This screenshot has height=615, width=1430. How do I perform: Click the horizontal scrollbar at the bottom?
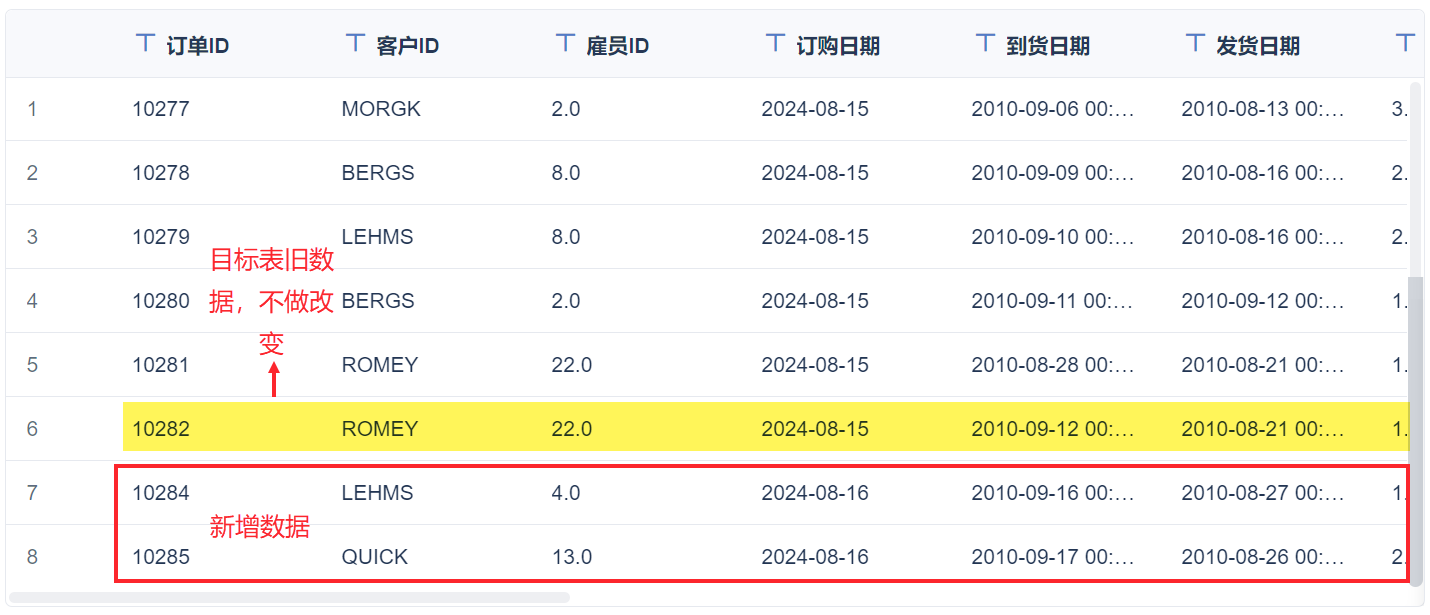(x=290, y=598)
